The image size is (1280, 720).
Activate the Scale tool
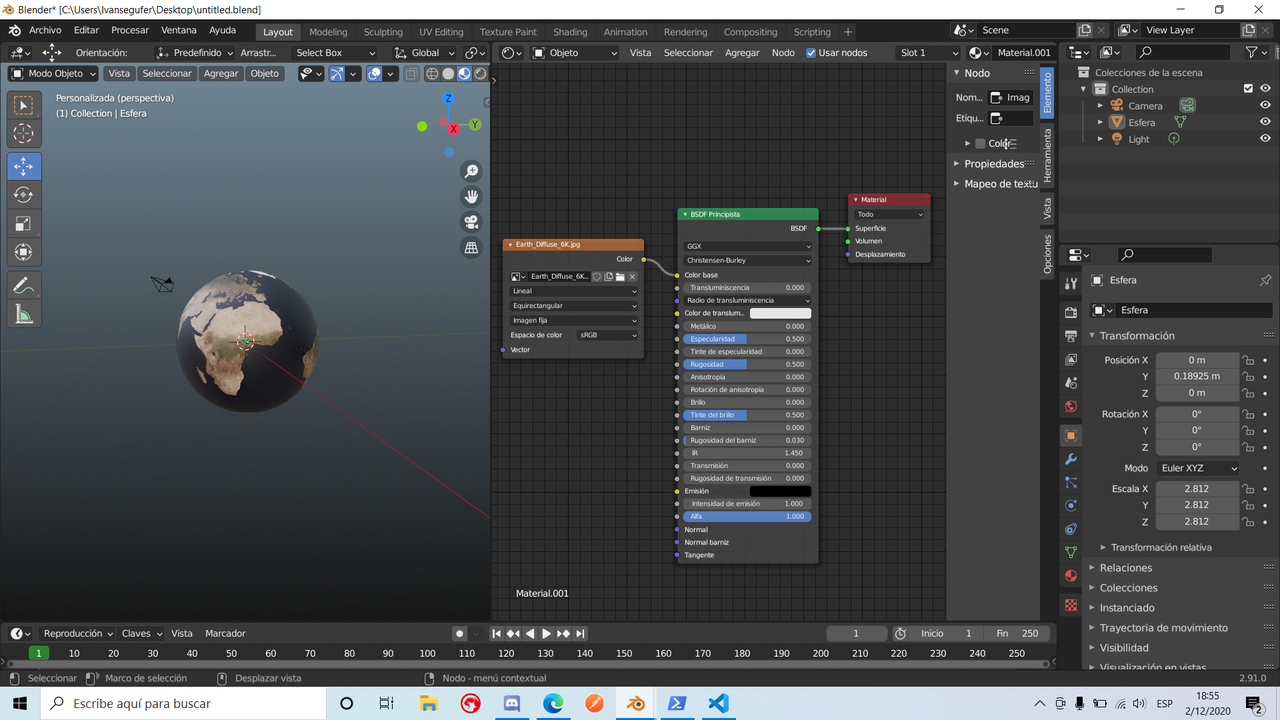pos(24,219)
